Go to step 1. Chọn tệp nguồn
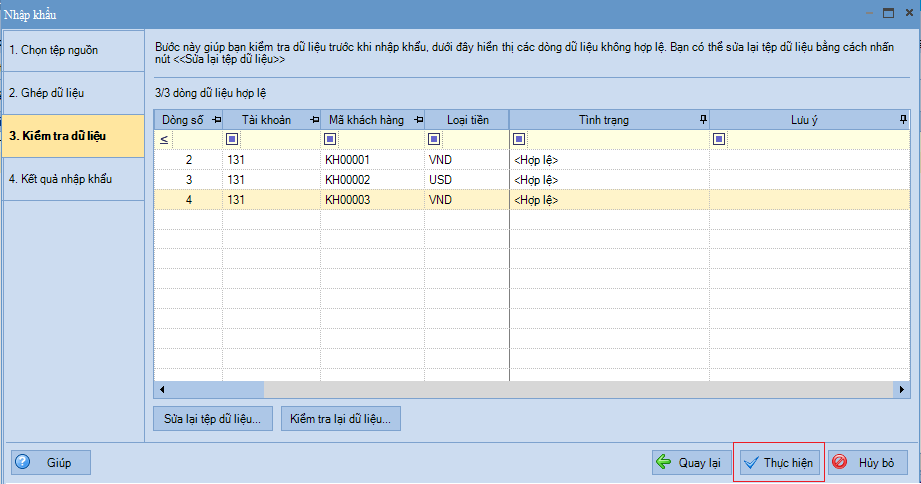The image size is (921, 484). tap(73, 51)
